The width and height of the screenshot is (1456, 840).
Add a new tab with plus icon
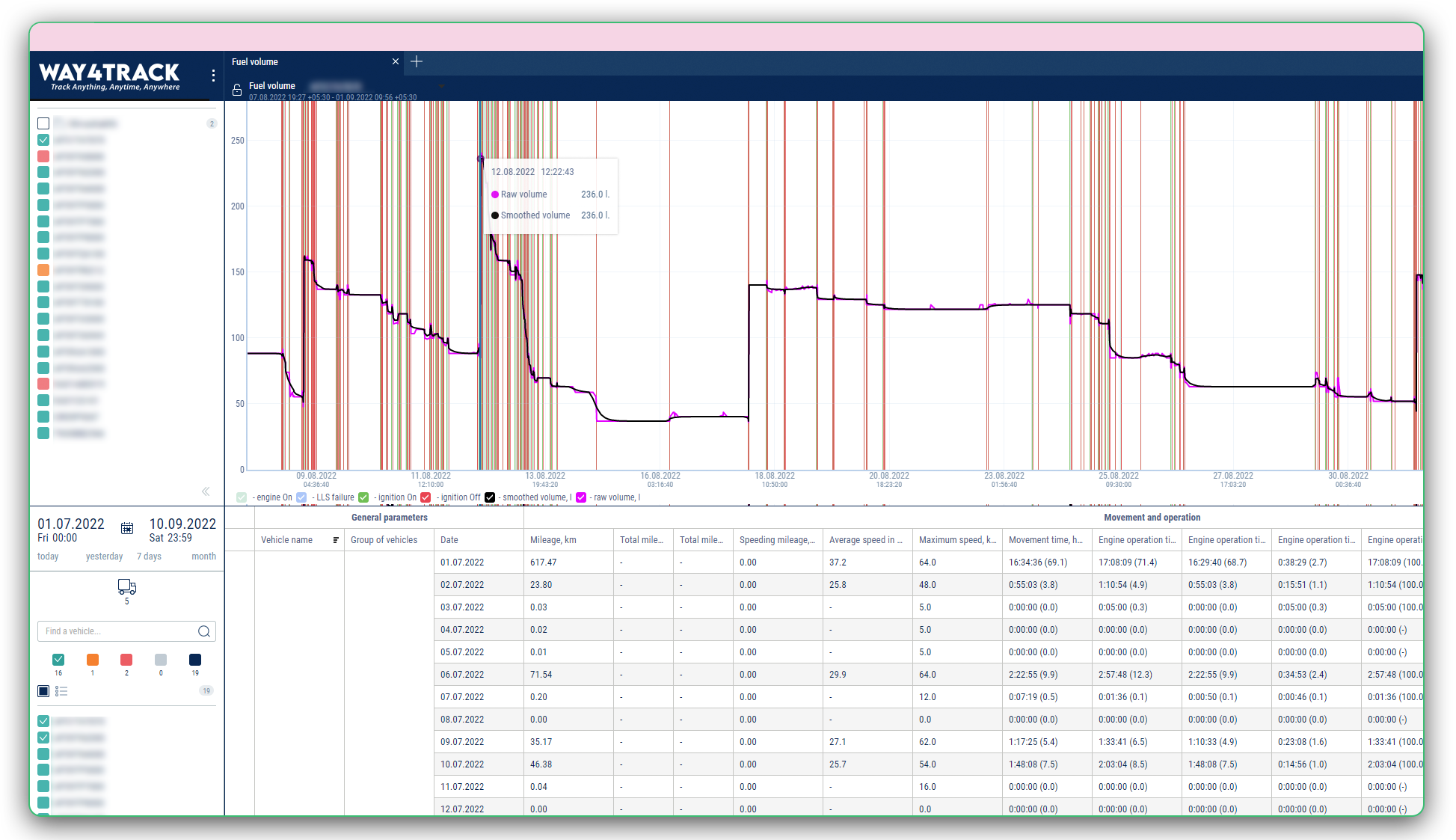417,62
